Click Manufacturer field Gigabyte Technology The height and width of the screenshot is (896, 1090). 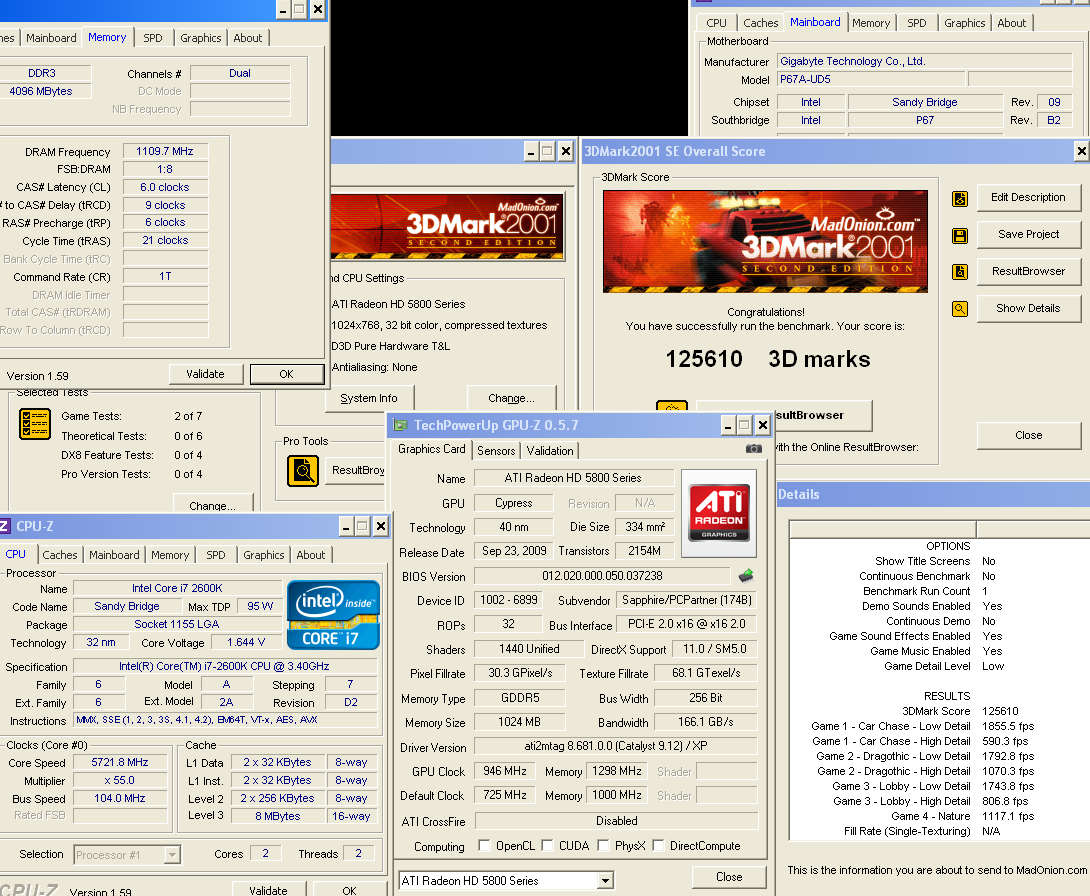tap(925, 61)
